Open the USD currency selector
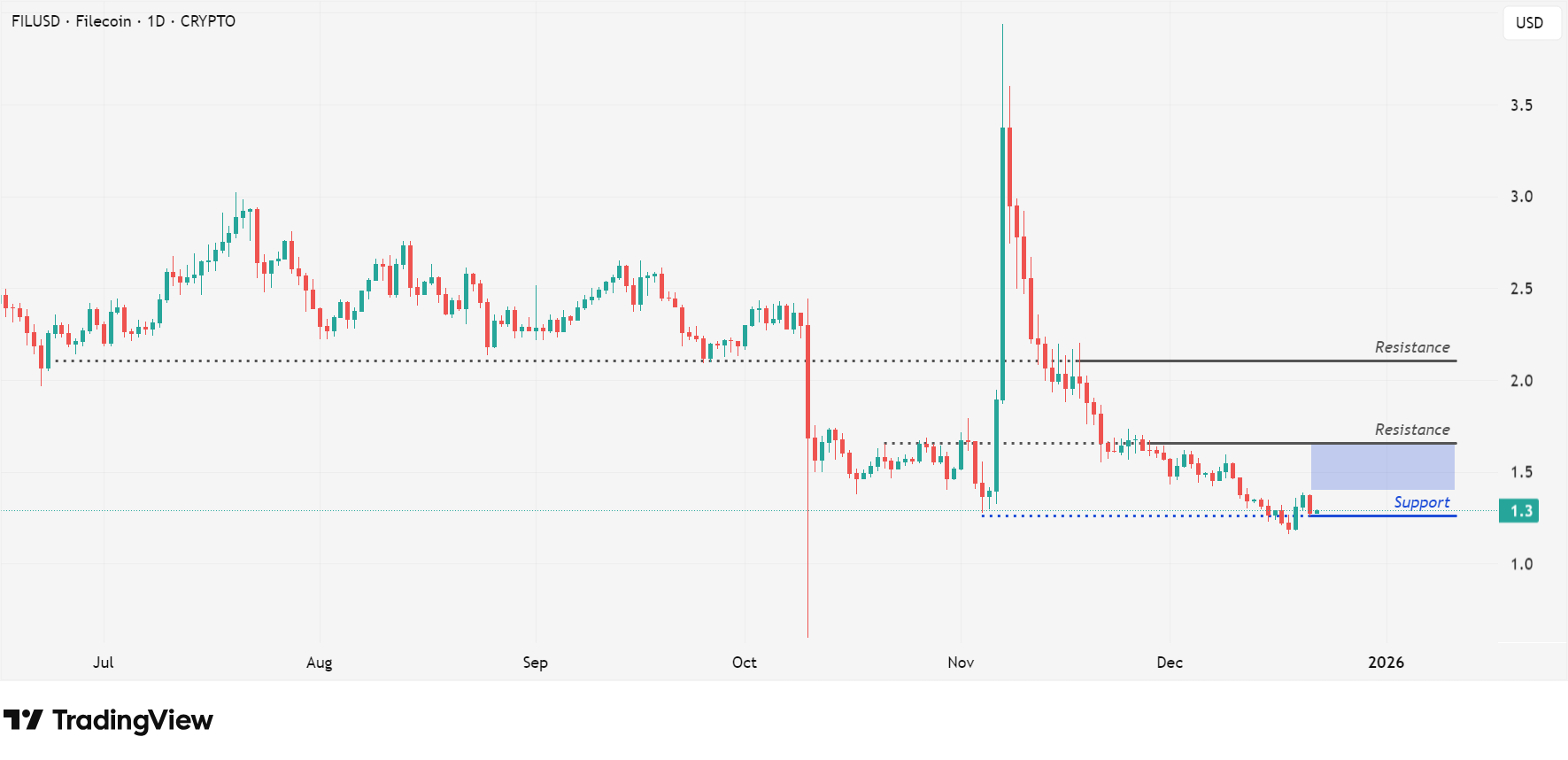Screen dimensions: 1568x760 click(x=1529, y=23)
